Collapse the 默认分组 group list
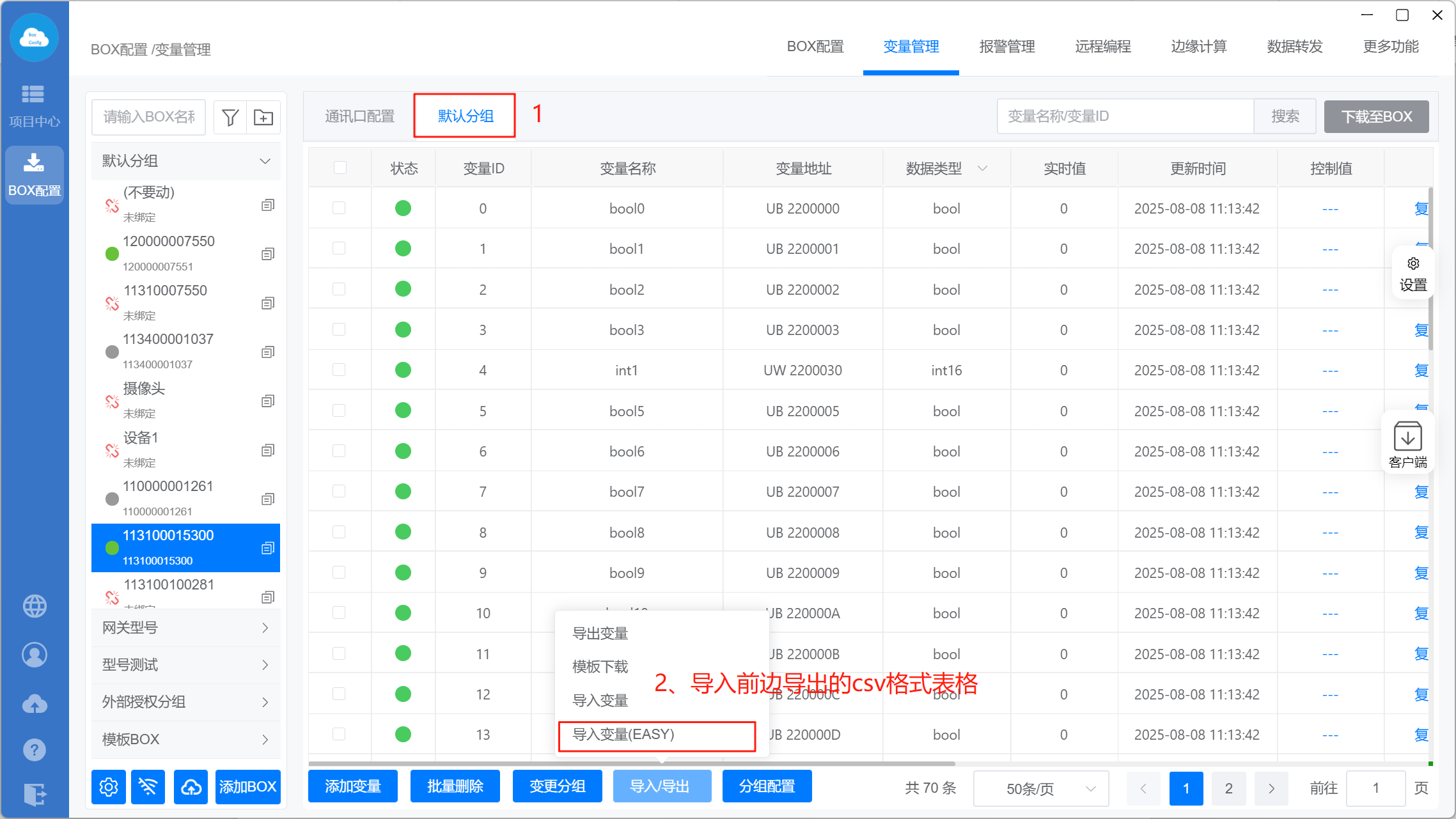 point(265,161)
